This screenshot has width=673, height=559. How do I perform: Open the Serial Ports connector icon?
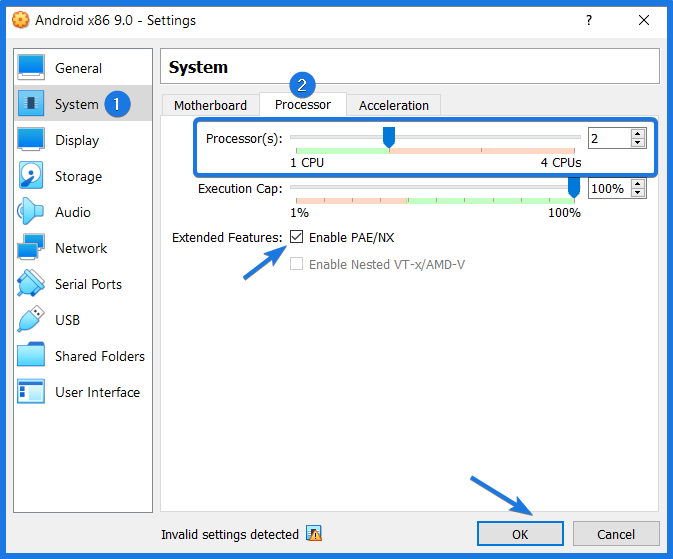coord(30,283)
